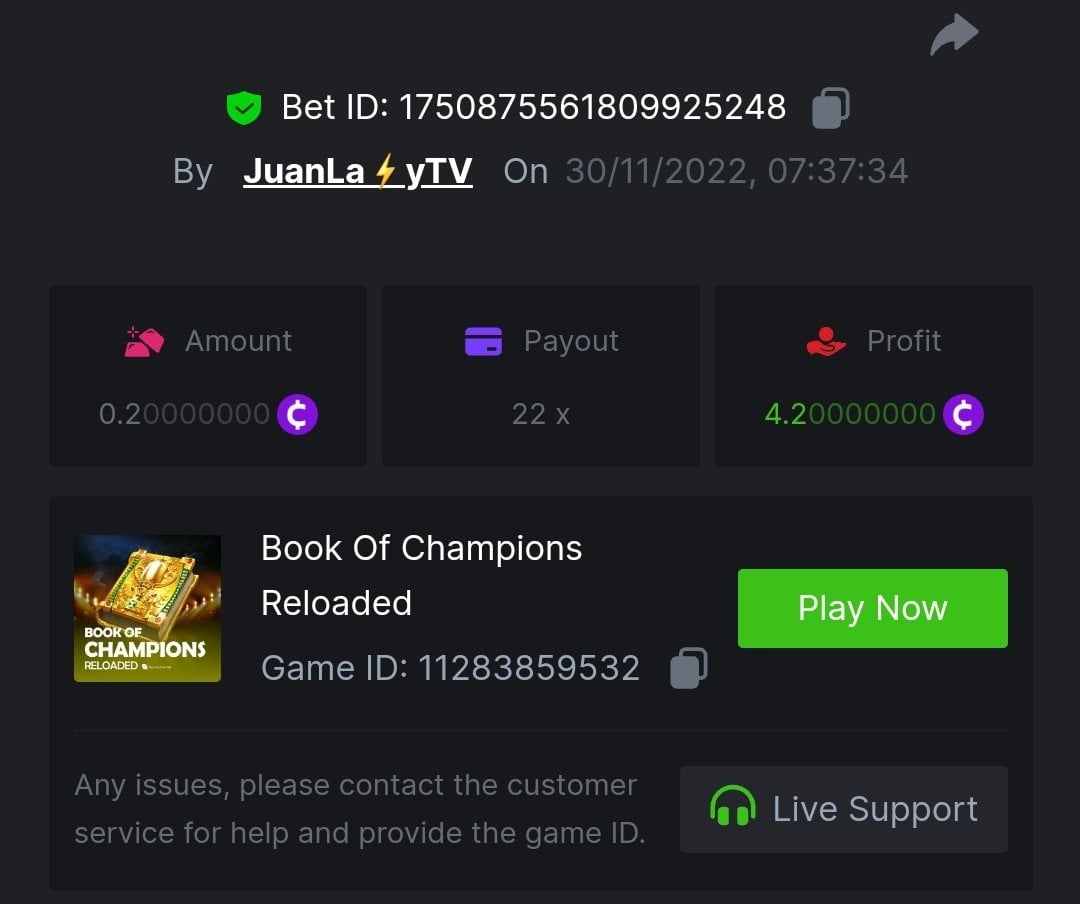Click the red Profit hand icon
1080x904 pixels.
[x=826, y=342]
